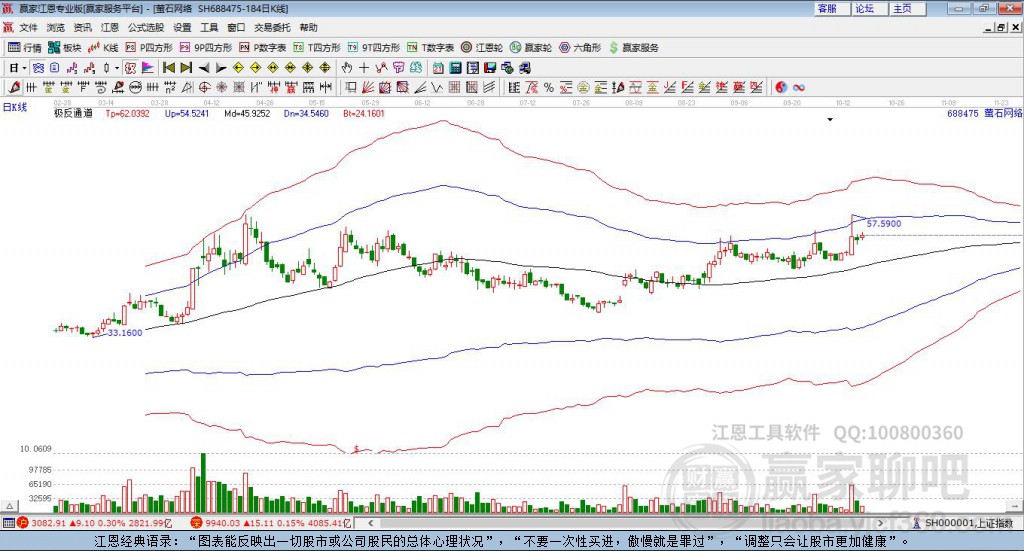Click the 33.1600 low price label
Viewport: 1024px width, 551px height.
[124, 332]
